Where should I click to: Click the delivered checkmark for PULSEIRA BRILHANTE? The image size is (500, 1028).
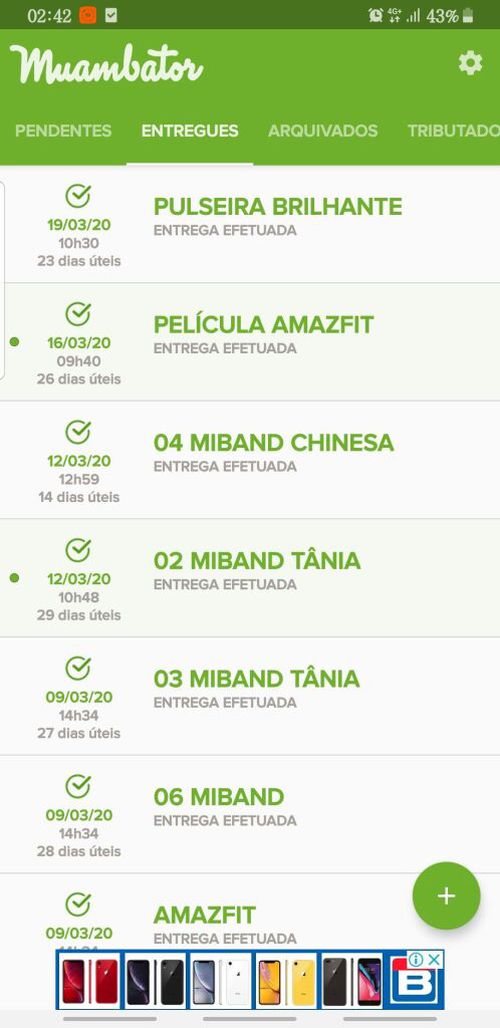coord(78,196)
